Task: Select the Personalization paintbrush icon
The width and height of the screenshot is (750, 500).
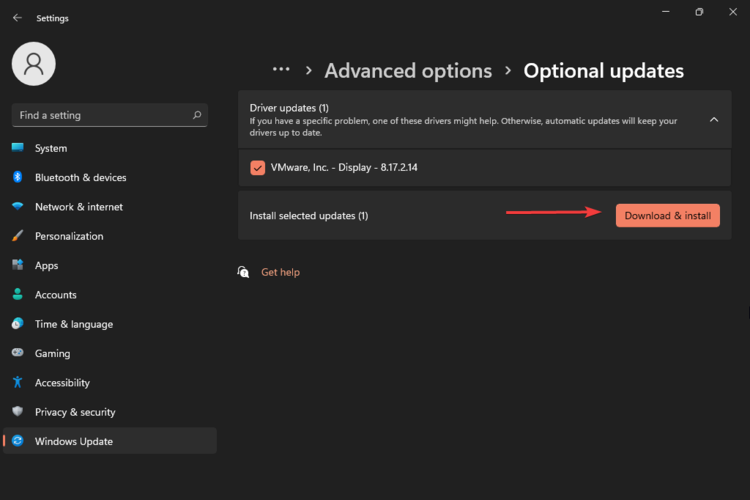Action: pyautogui.click(x=17, y=236)
